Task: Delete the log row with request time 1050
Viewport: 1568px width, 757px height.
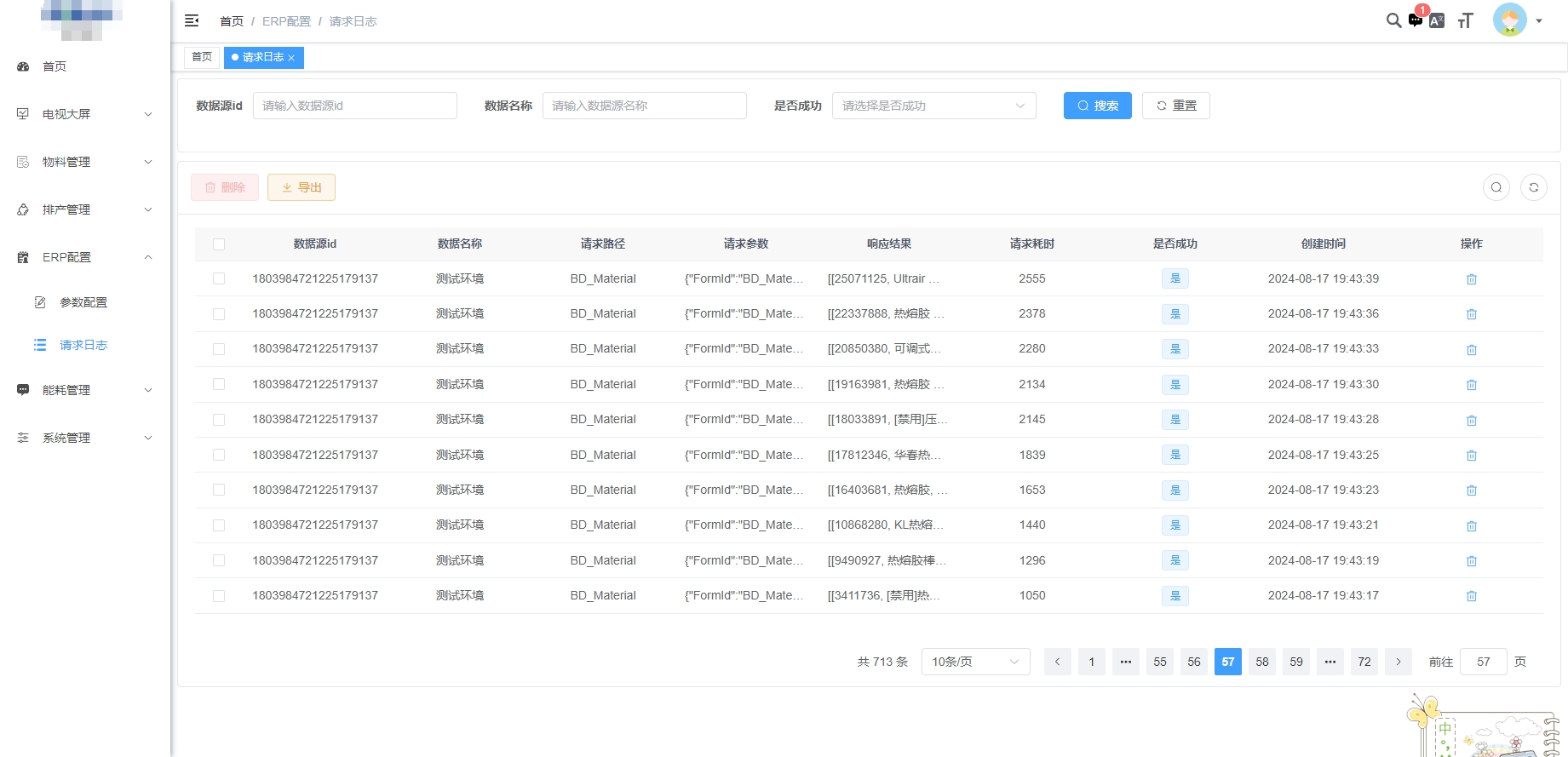Action: click(x=1471, y=596)
